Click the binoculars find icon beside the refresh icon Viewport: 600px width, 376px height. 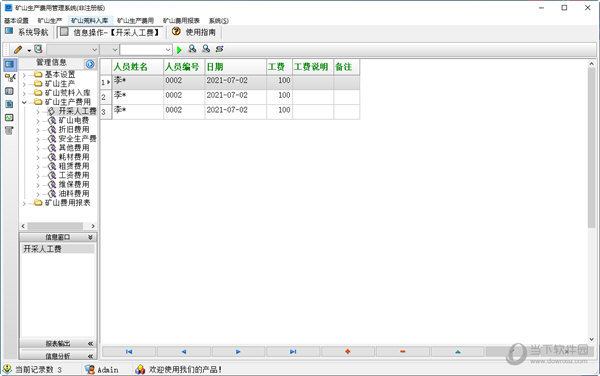[x=206, y=49]
